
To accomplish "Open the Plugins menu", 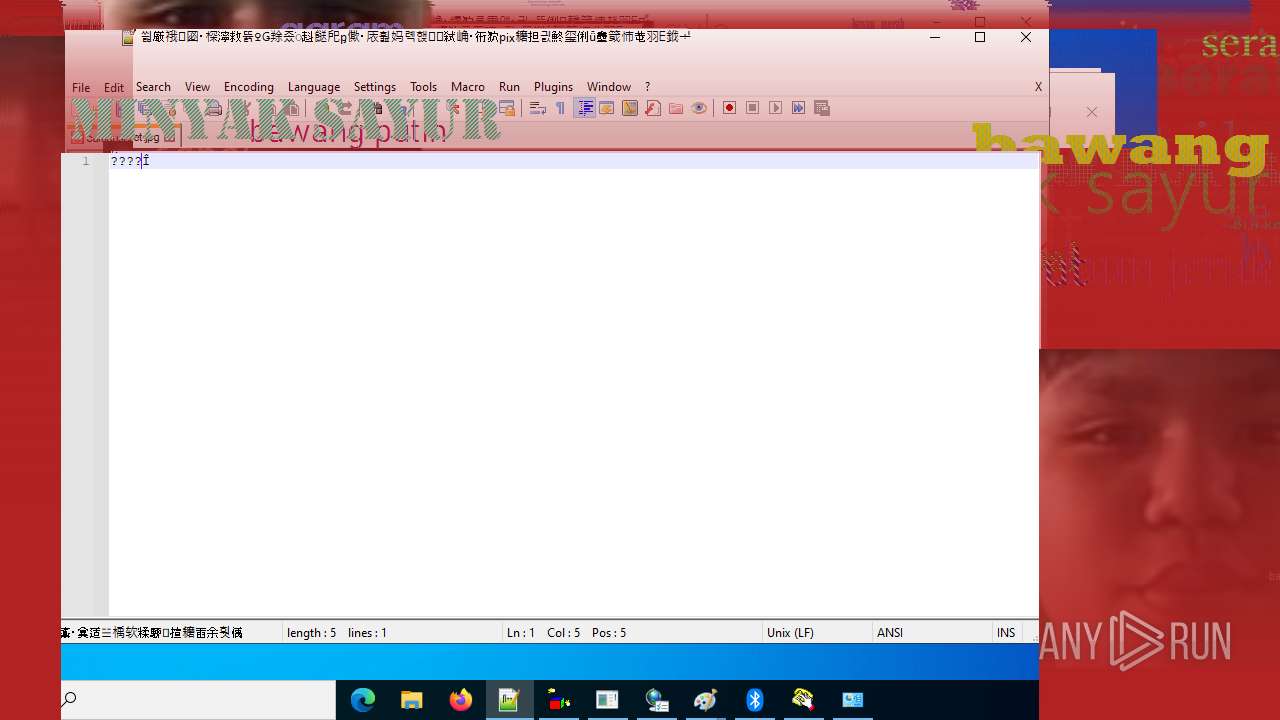I will (553, 87).
